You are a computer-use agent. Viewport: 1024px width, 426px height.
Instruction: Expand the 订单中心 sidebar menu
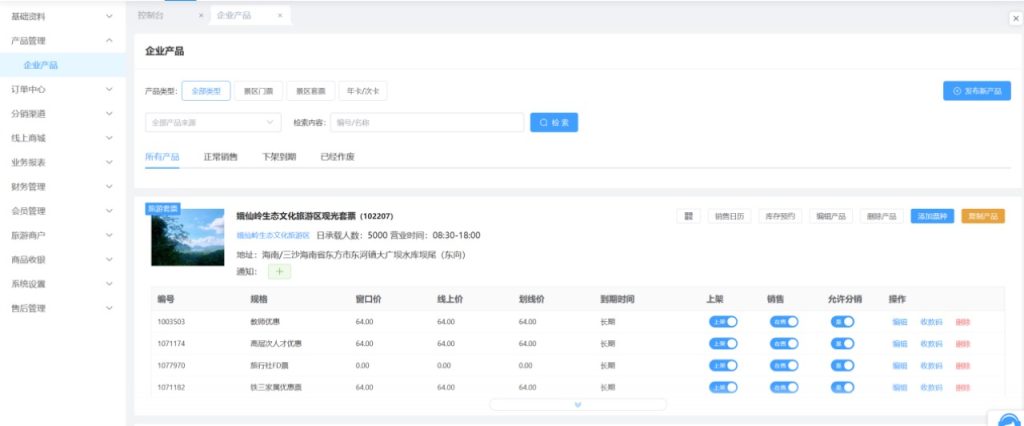coord(63,89)
